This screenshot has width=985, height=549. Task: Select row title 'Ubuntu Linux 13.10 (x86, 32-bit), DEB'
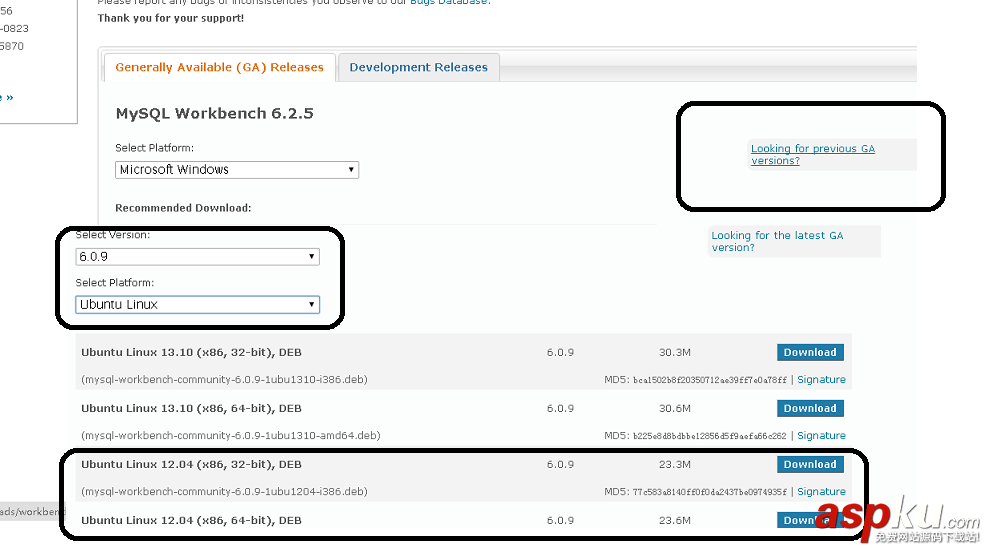[191, 352]
